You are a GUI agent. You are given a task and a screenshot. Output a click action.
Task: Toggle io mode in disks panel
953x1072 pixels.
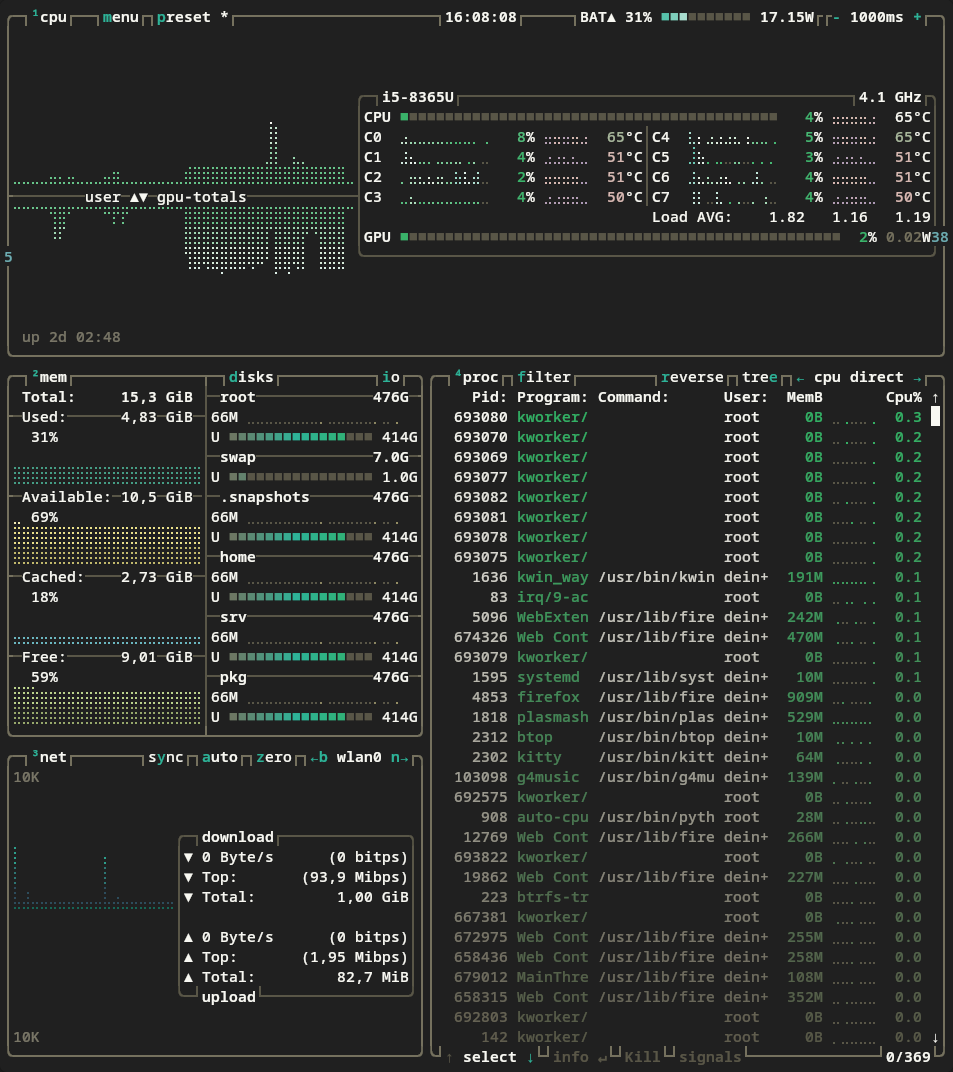(390, 377)
